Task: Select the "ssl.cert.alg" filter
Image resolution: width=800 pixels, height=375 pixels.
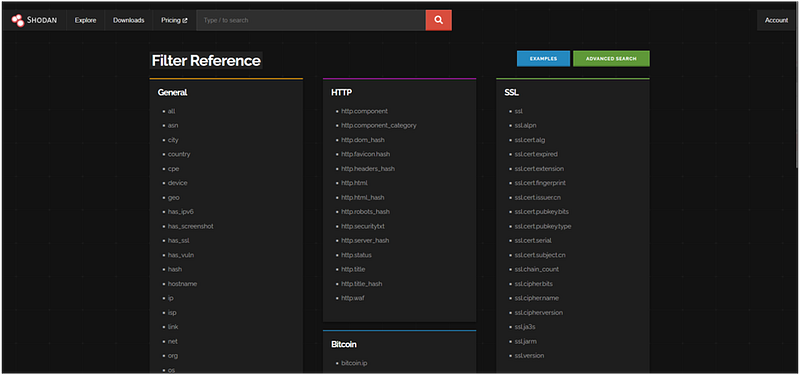Action: tap(530, 140)
